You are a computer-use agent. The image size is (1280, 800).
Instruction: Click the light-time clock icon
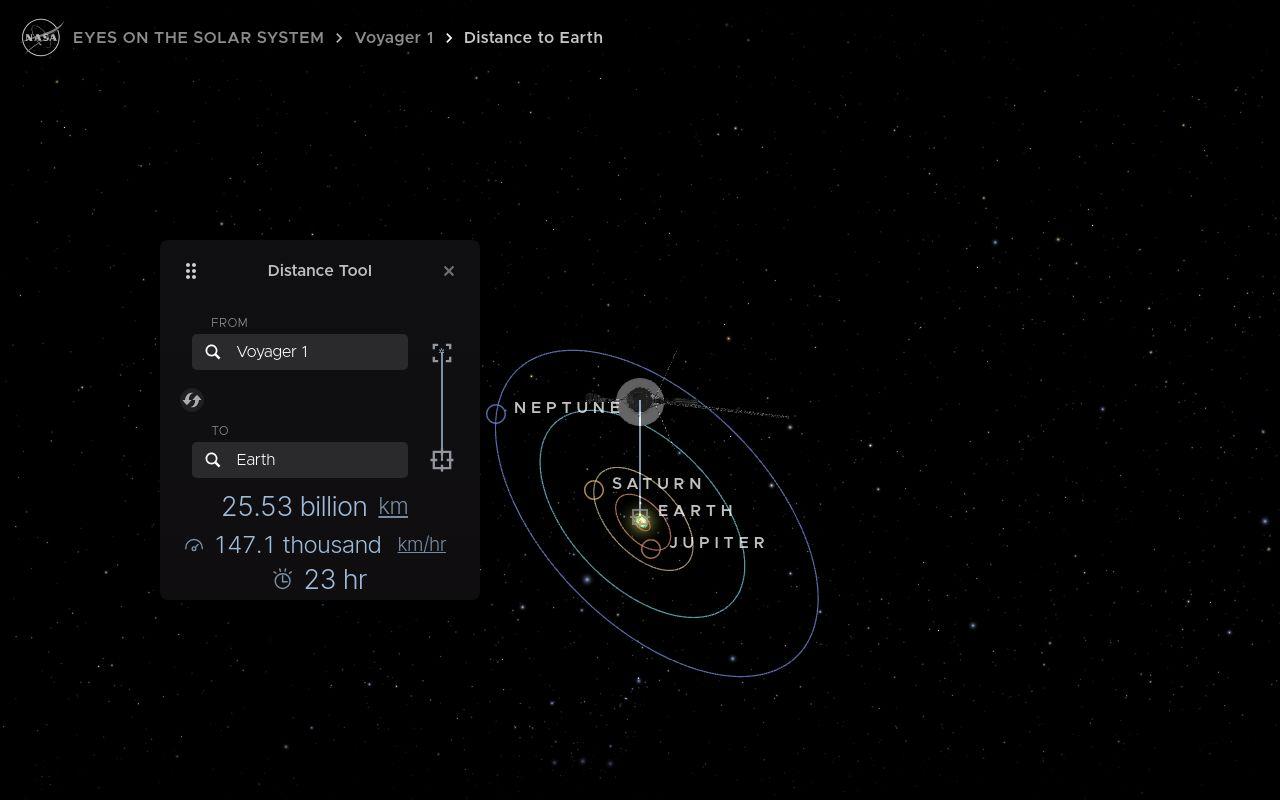[x=283, y=580]
